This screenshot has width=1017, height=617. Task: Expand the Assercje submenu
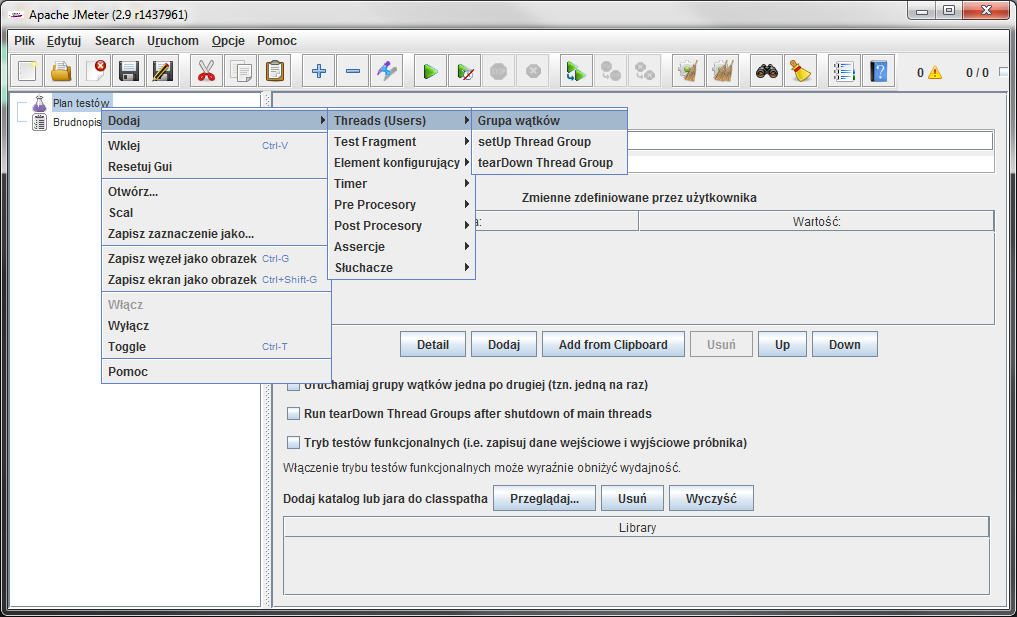coord(401,247)
